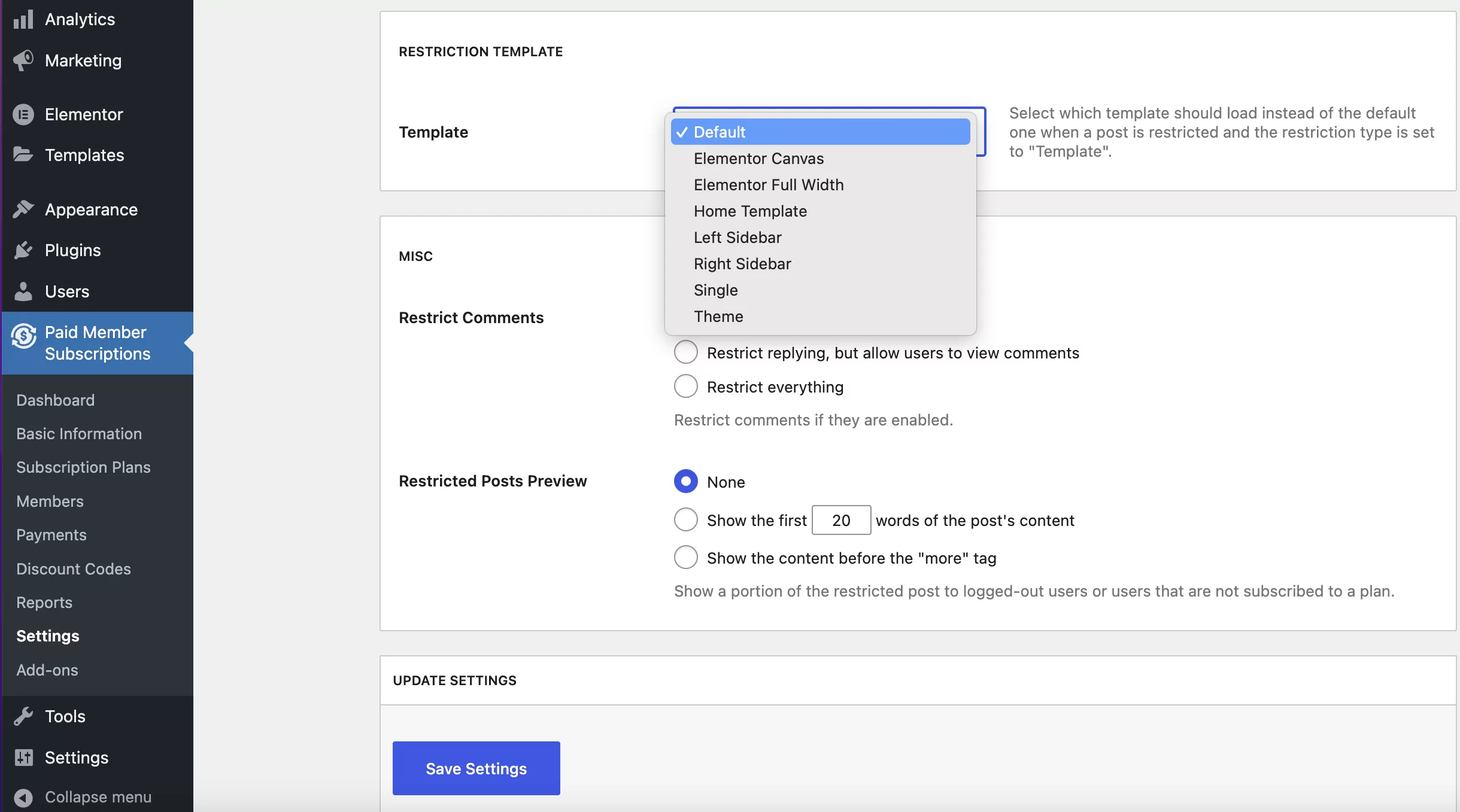Open Subscription Plans submenu
The height and width of the screenshot is (812, 1460).
point(83,467)
